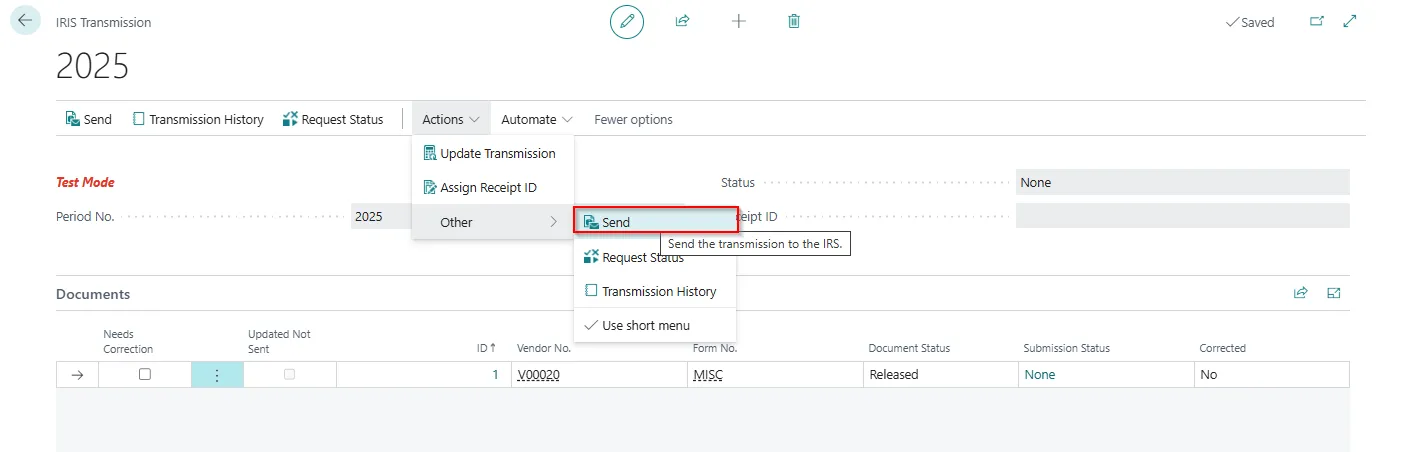Click the back arrow button
The width and height of the screenshot is (1416, 452).
25,21
